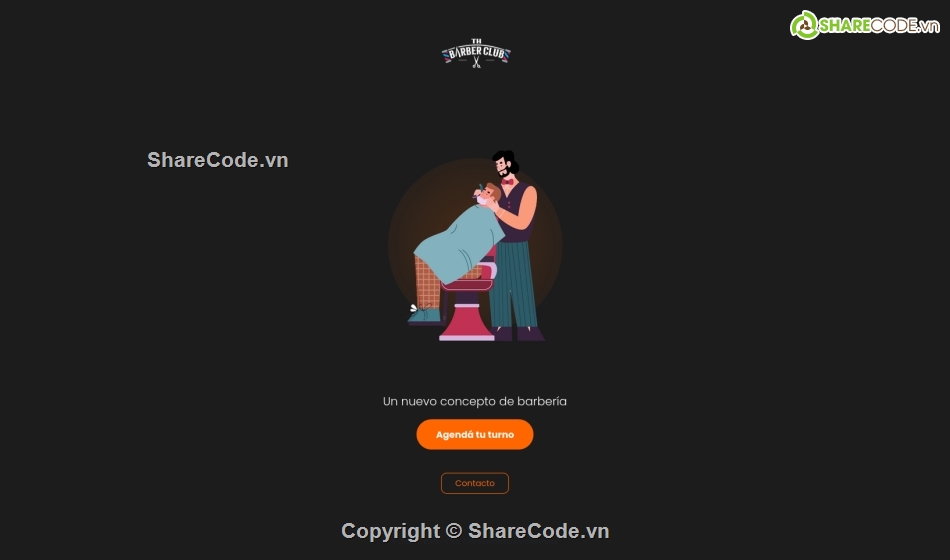Click the green circular ShareCode emblem
This screenshot has height=560, width=950.
(805, 25)
